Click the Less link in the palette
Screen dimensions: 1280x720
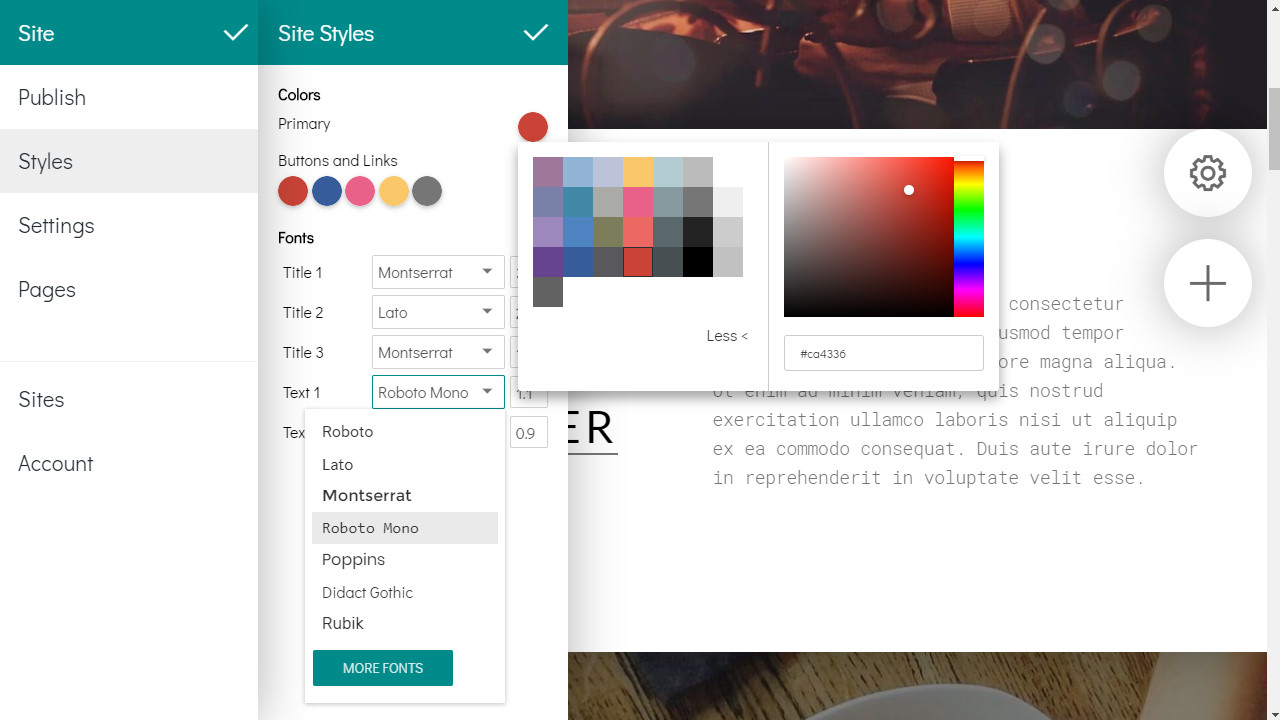point(727,336)
